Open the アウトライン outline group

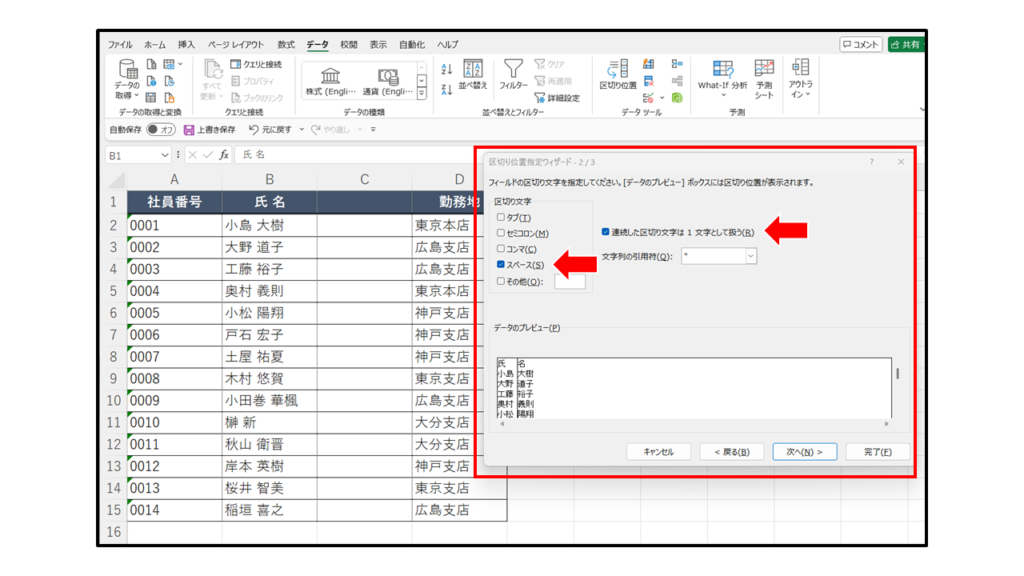[x=801, y=78]
